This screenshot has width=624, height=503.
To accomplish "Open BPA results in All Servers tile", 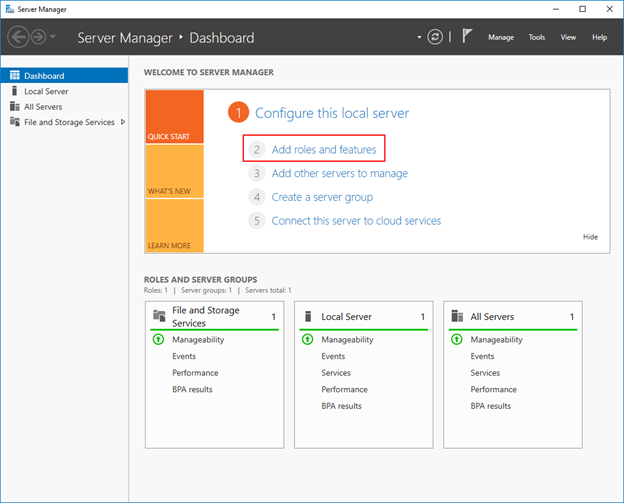I will (491, 406).
